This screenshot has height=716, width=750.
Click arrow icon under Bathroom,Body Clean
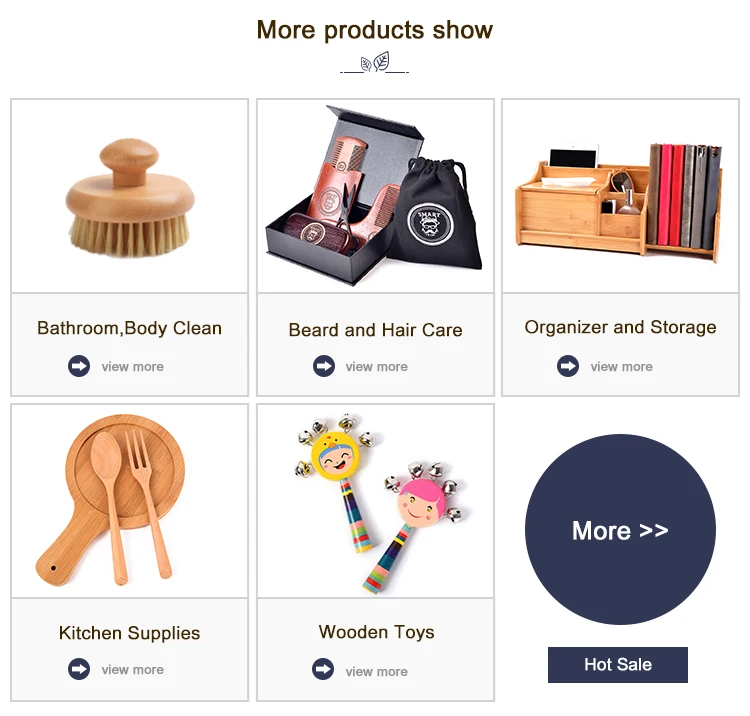point(79,366)
